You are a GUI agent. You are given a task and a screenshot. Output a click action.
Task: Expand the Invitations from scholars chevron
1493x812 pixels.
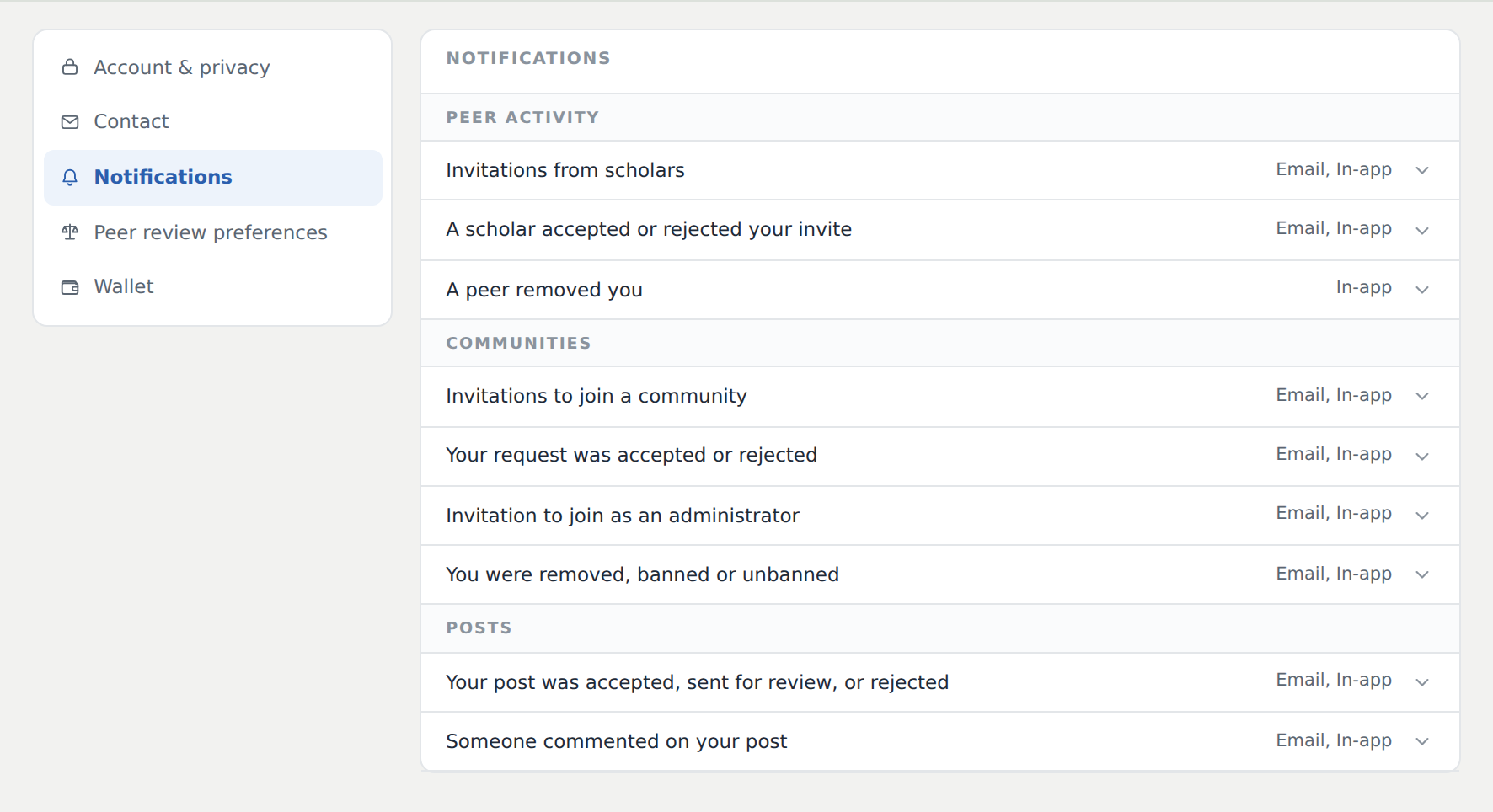pyautogui.click(x=1422, y=170)
